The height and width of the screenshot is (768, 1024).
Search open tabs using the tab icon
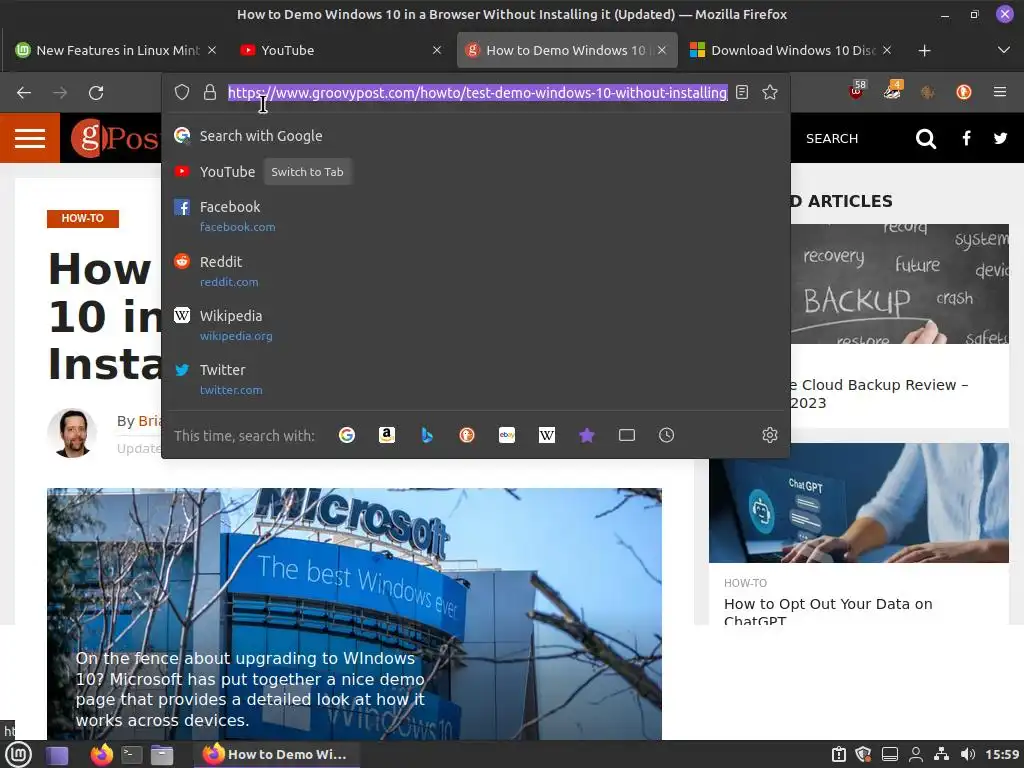click(x=627, y=435)
